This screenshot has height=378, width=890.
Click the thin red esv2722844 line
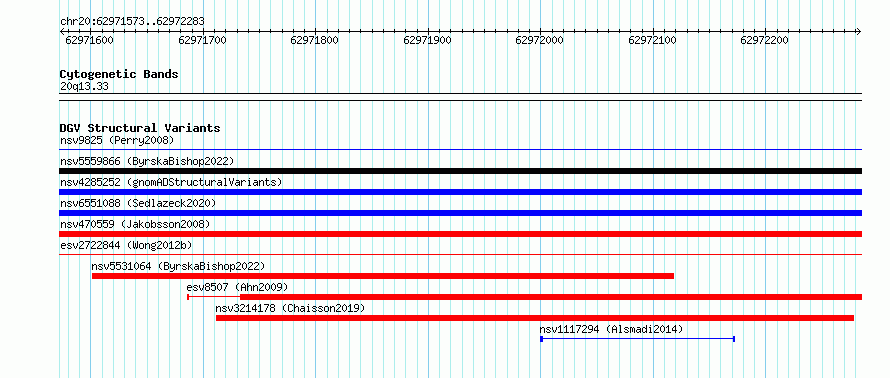click(460, 255)
